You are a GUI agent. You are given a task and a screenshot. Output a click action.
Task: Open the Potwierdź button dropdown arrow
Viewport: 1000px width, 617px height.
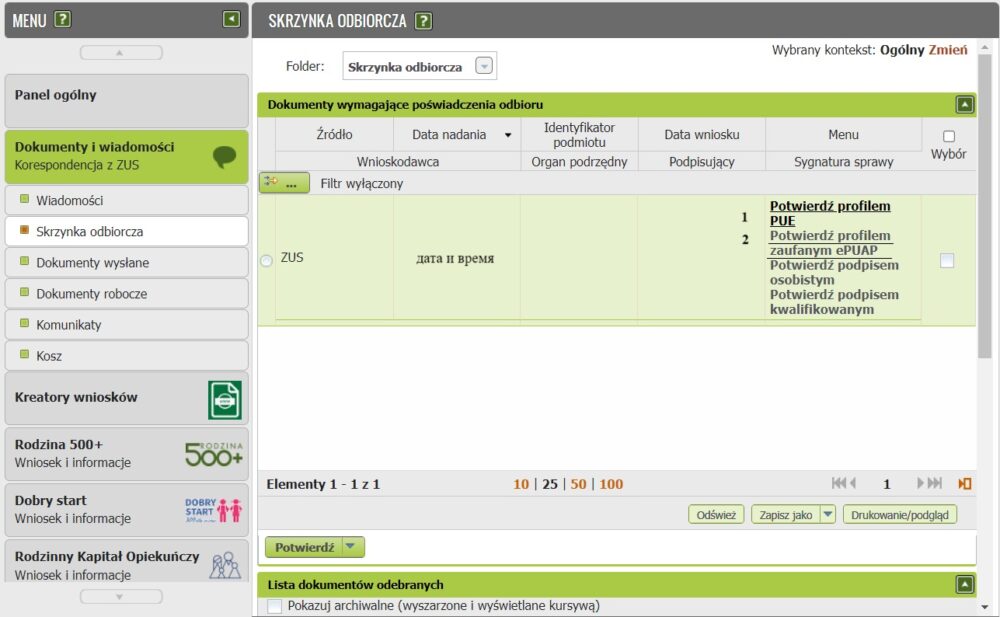[x=351, y=547]
